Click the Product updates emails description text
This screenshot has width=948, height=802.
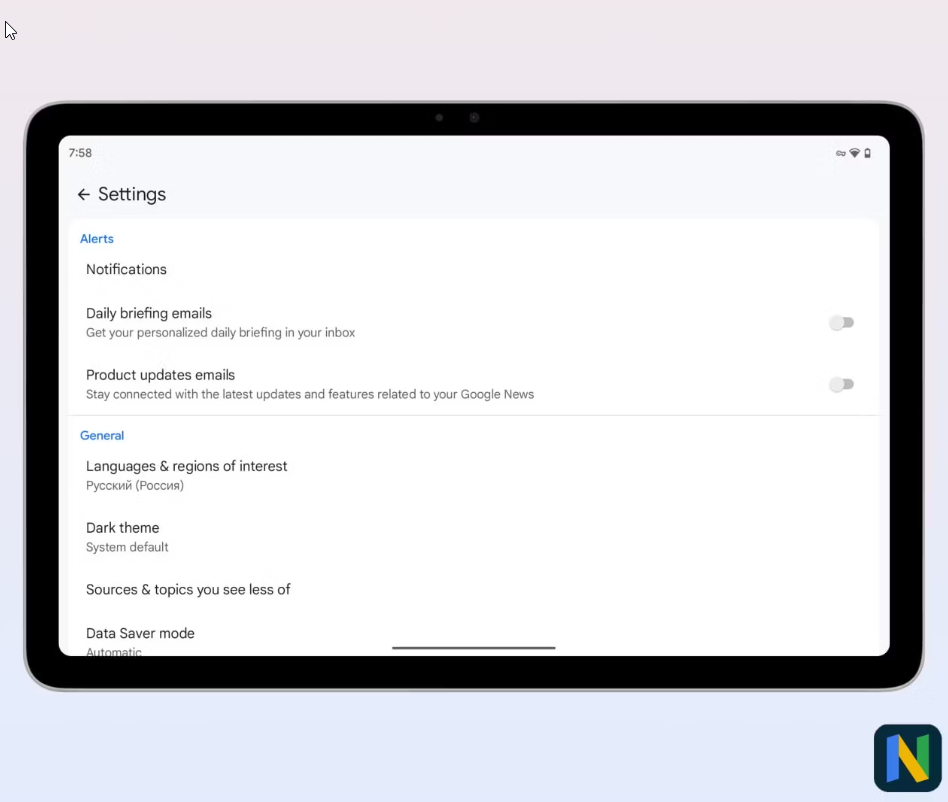[x=309, y=395]
